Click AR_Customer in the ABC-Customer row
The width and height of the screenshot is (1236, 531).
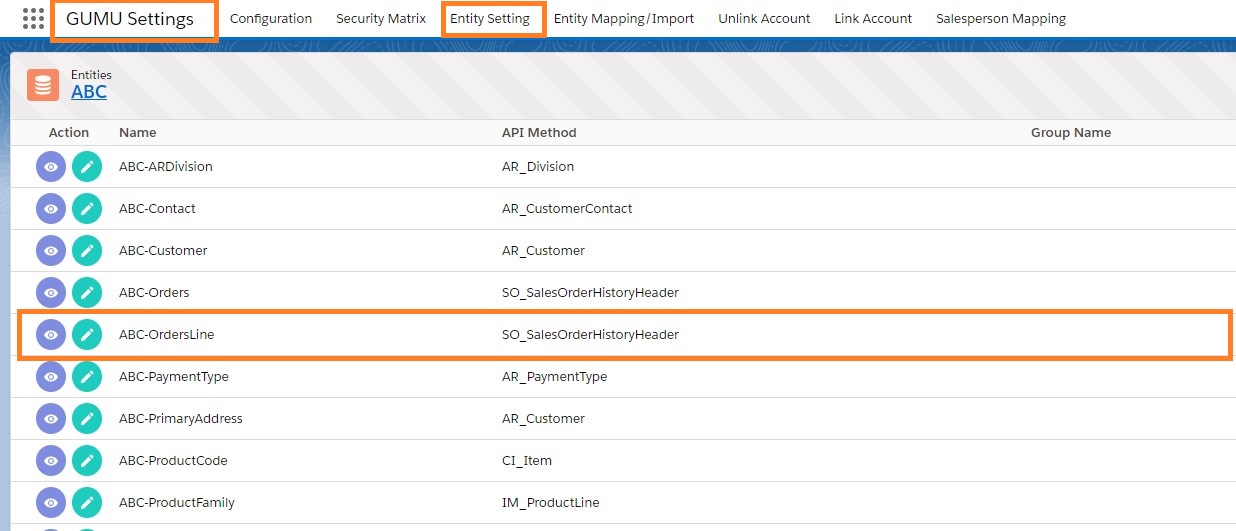click(543, 251)
